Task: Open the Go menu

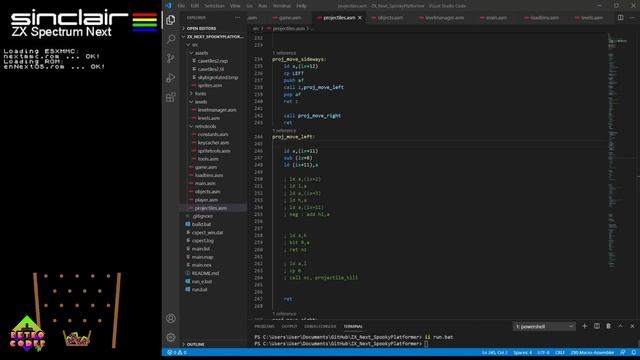Action: 249,6
